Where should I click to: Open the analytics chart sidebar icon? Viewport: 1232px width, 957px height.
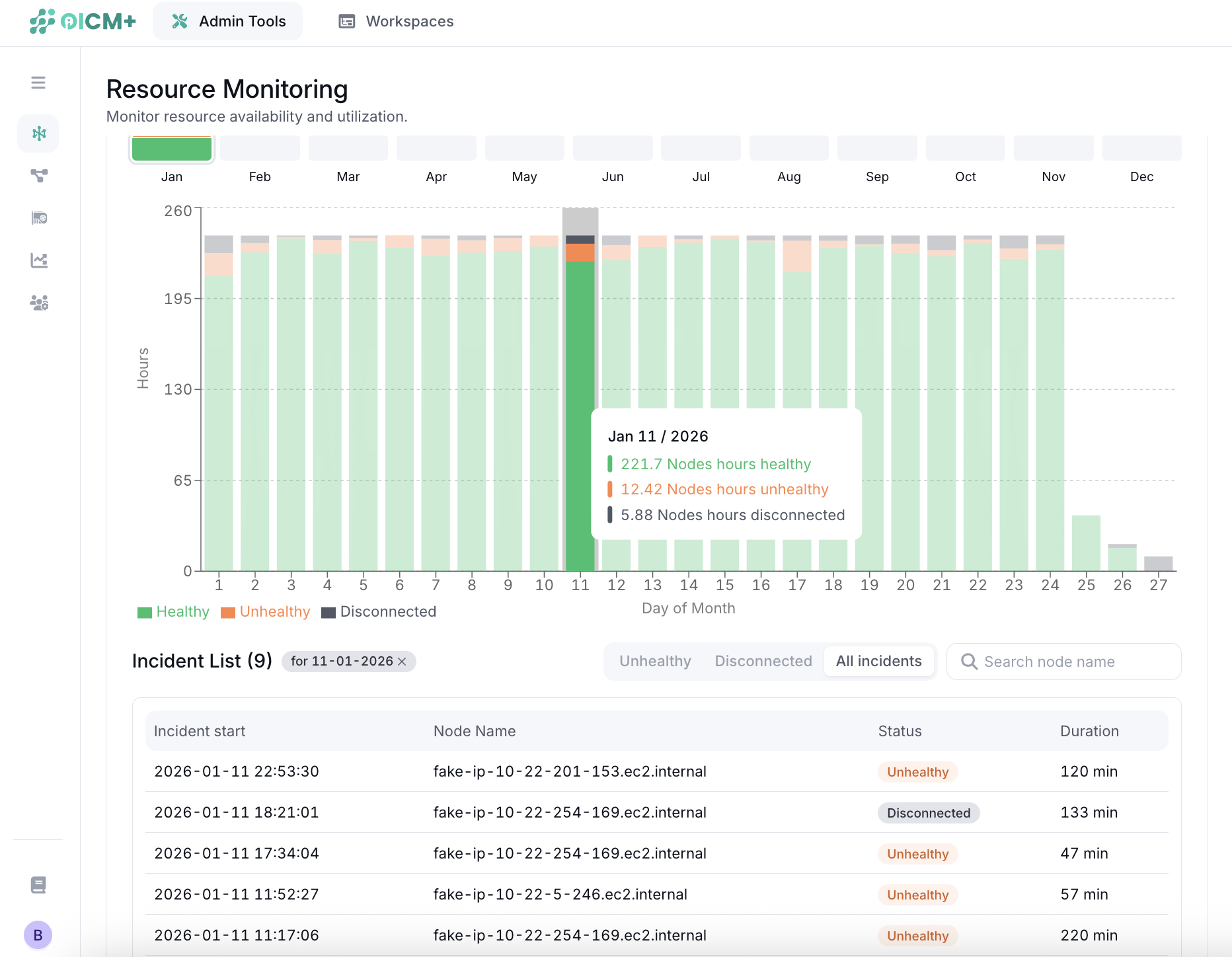(x=38, y=260)
